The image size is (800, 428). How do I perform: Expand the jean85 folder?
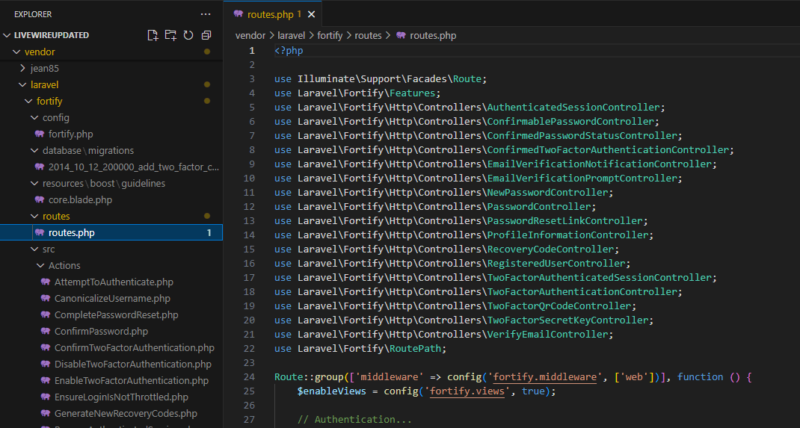click(24, 68)
